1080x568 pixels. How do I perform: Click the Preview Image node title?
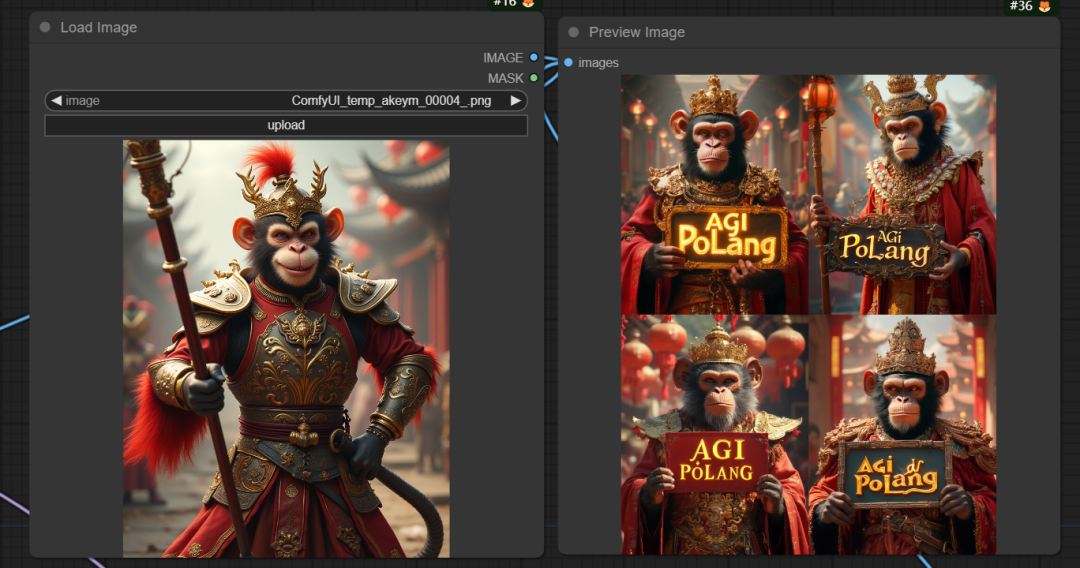(636, 32)
